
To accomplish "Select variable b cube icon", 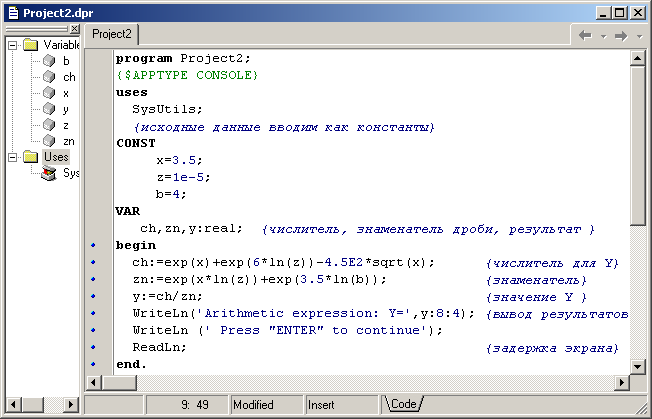I will click(49, 61).
